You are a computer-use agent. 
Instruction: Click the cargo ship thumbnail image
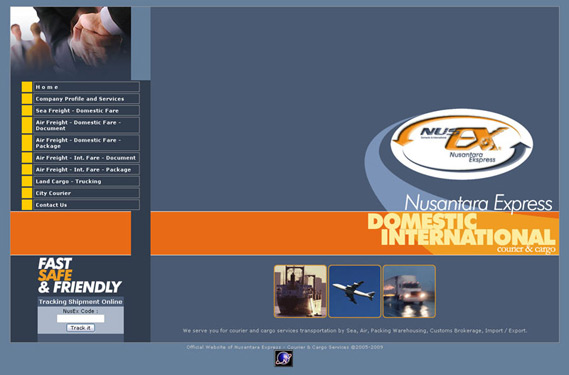tap(300, 292)
